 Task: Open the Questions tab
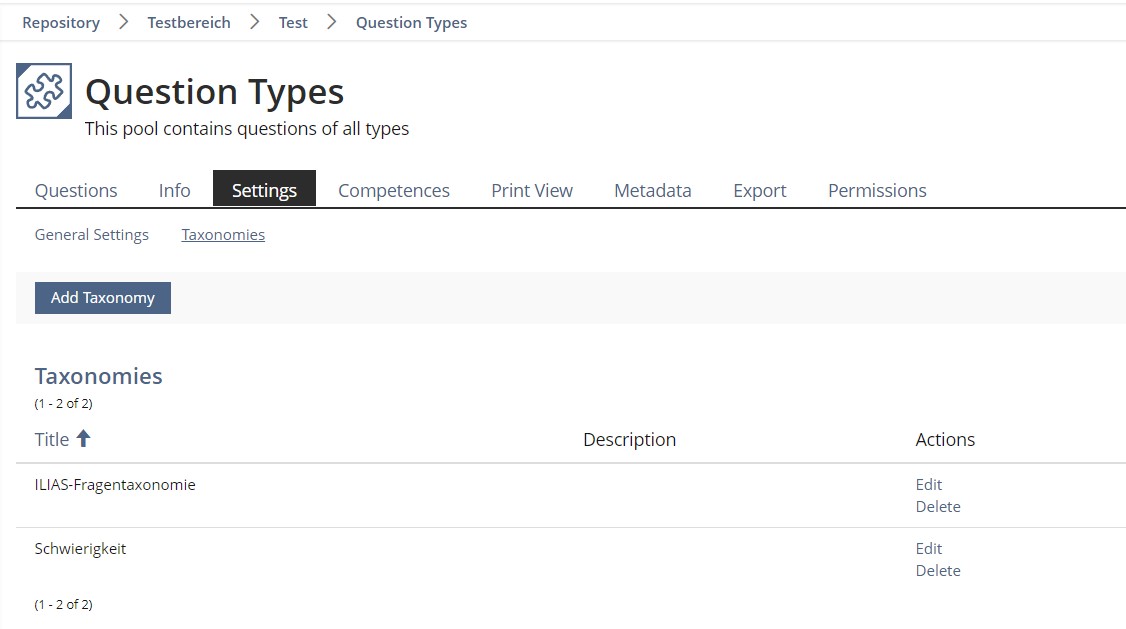(76, 190)
